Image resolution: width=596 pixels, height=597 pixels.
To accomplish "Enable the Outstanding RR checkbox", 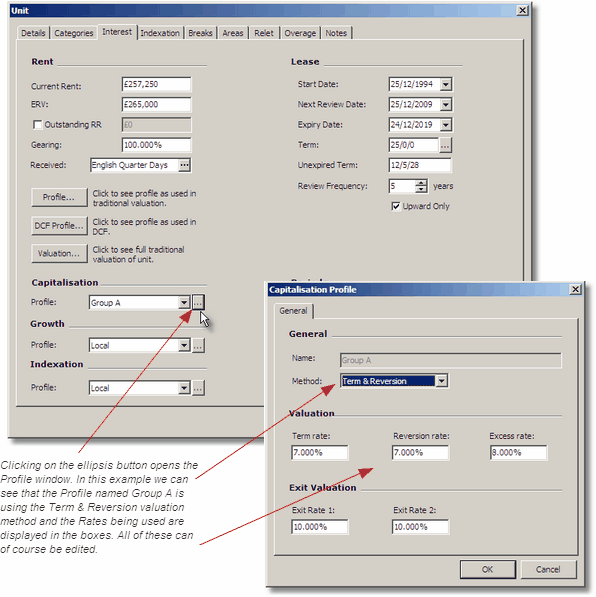I will pyautogui.click(x=37, y=125).
